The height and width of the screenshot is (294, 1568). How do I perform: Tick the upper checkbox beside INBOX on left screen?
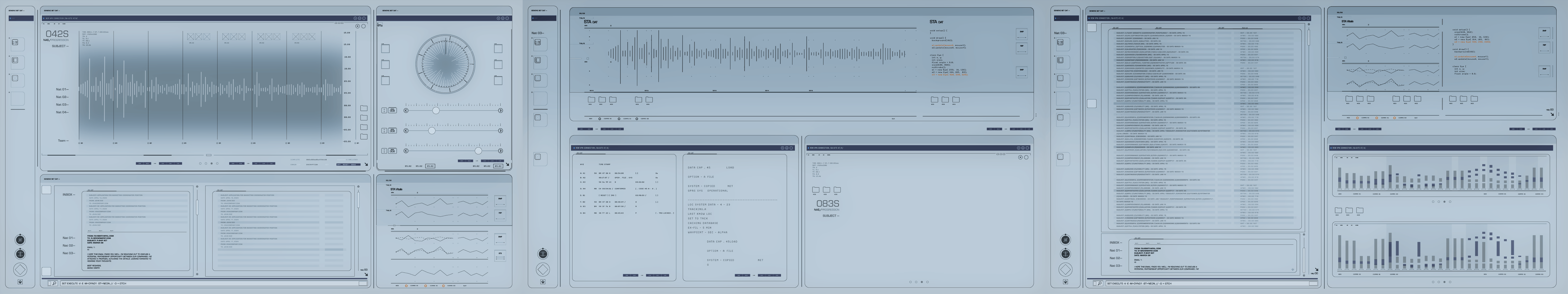click(x=46, y=190)
